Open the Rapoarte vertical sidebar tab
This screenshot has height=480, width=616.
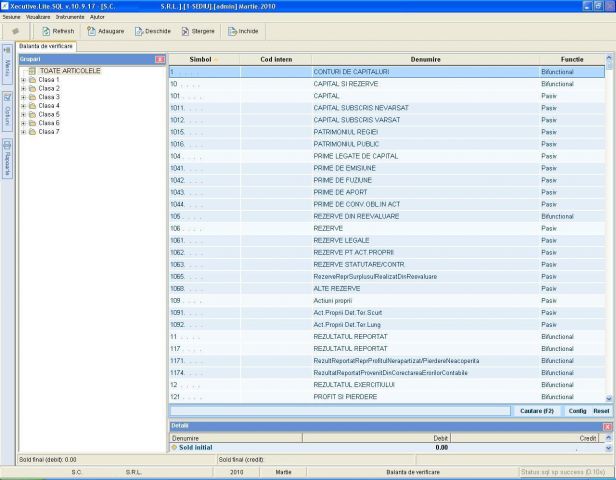(x=7, y=159)
